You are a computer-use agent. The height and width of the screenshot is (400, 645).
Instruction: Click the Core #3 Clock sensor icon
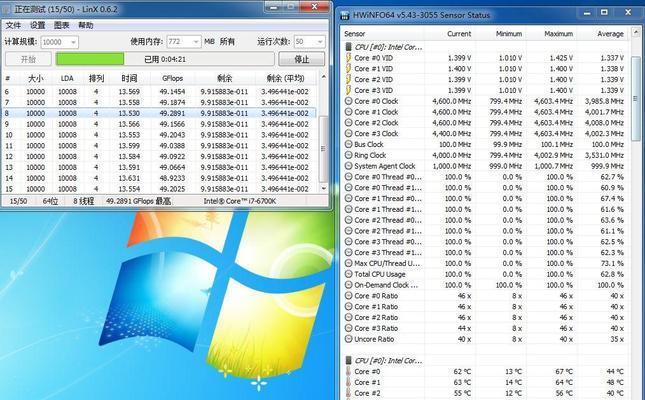pyautogui.click(x=348, y=133)
